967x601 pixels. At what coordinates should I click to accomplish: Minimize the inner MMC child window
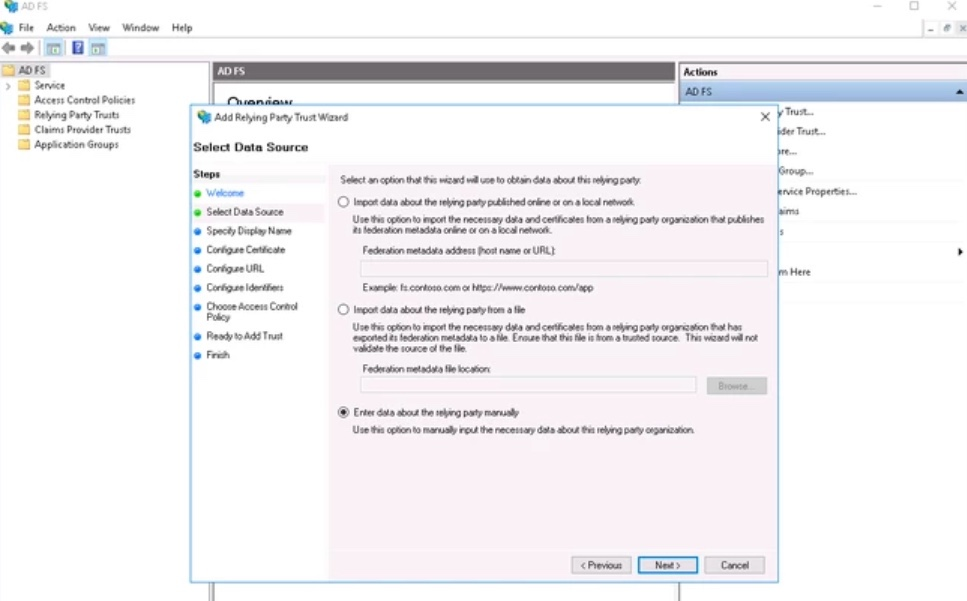tap(931, 28)
